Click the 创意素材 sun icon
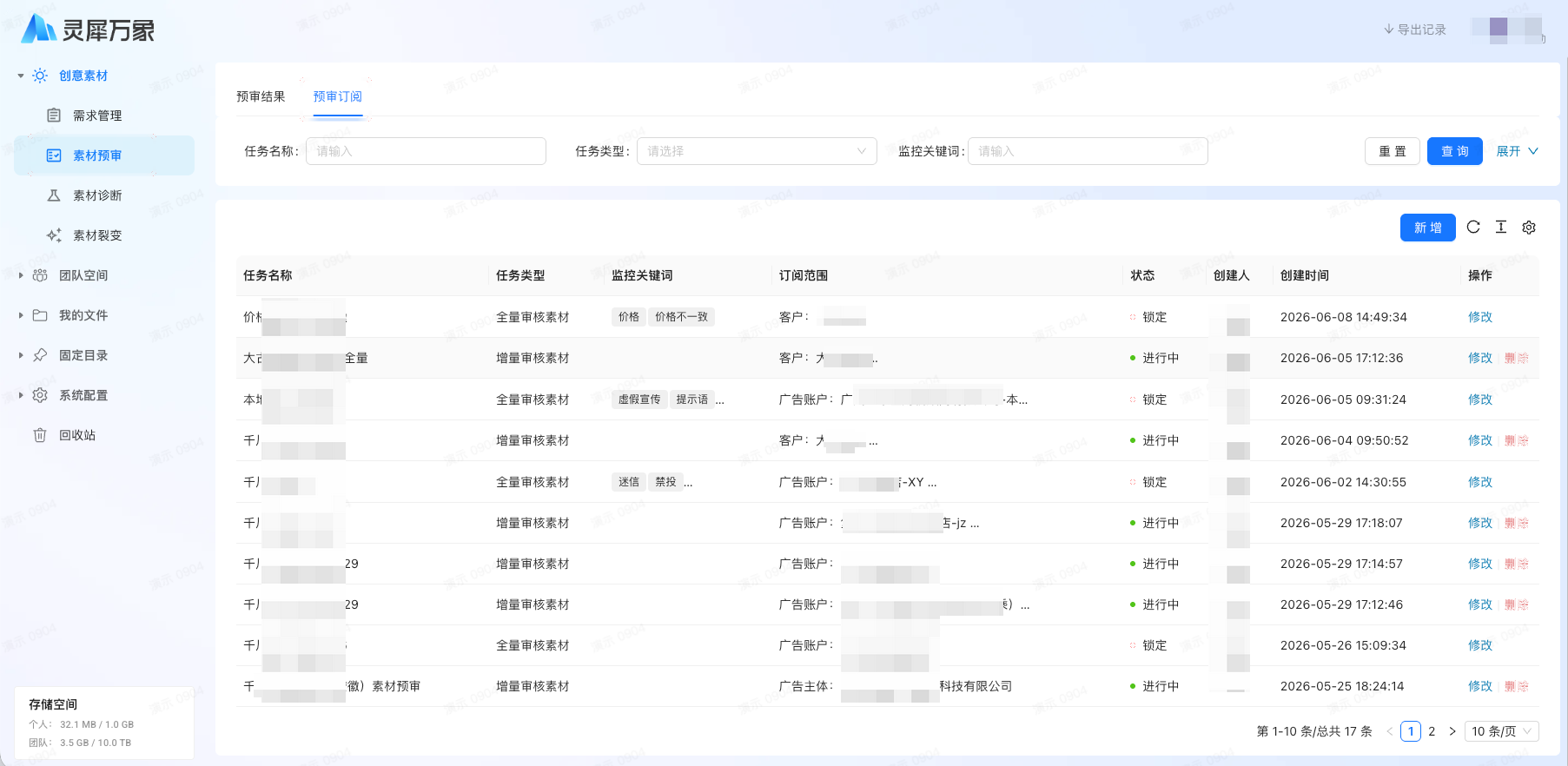Image resolution: width=1568 pixels, height=766 pixels. point(40,76)
